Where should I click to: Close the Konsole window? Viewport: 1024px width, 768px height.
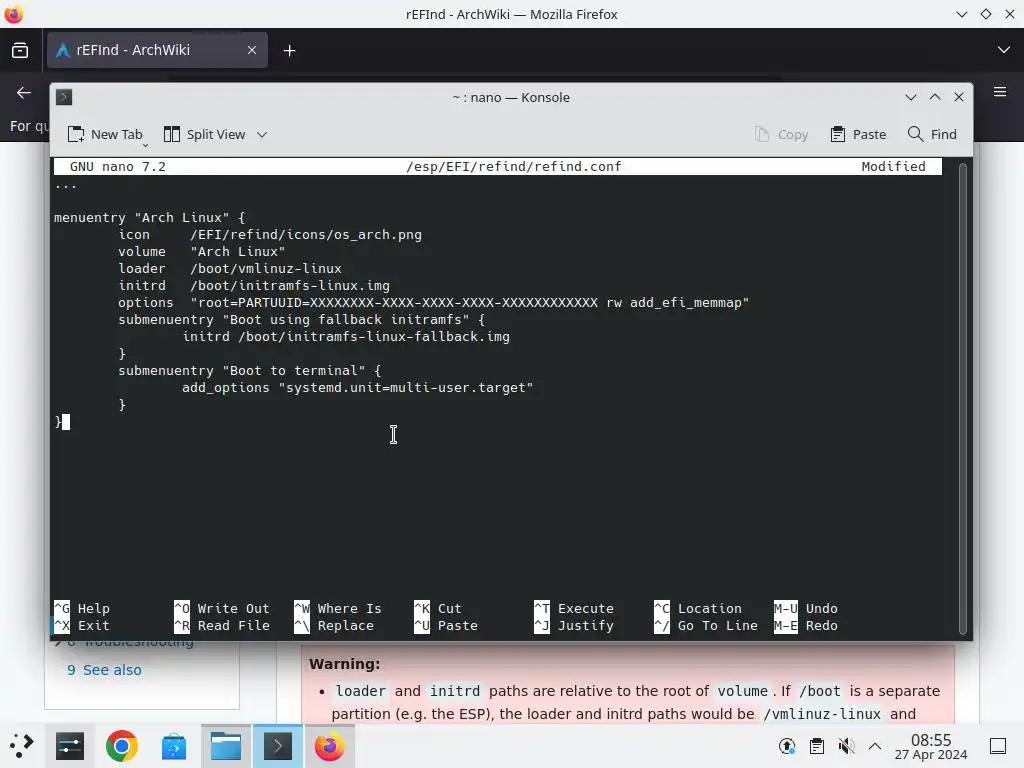point(959,97)
